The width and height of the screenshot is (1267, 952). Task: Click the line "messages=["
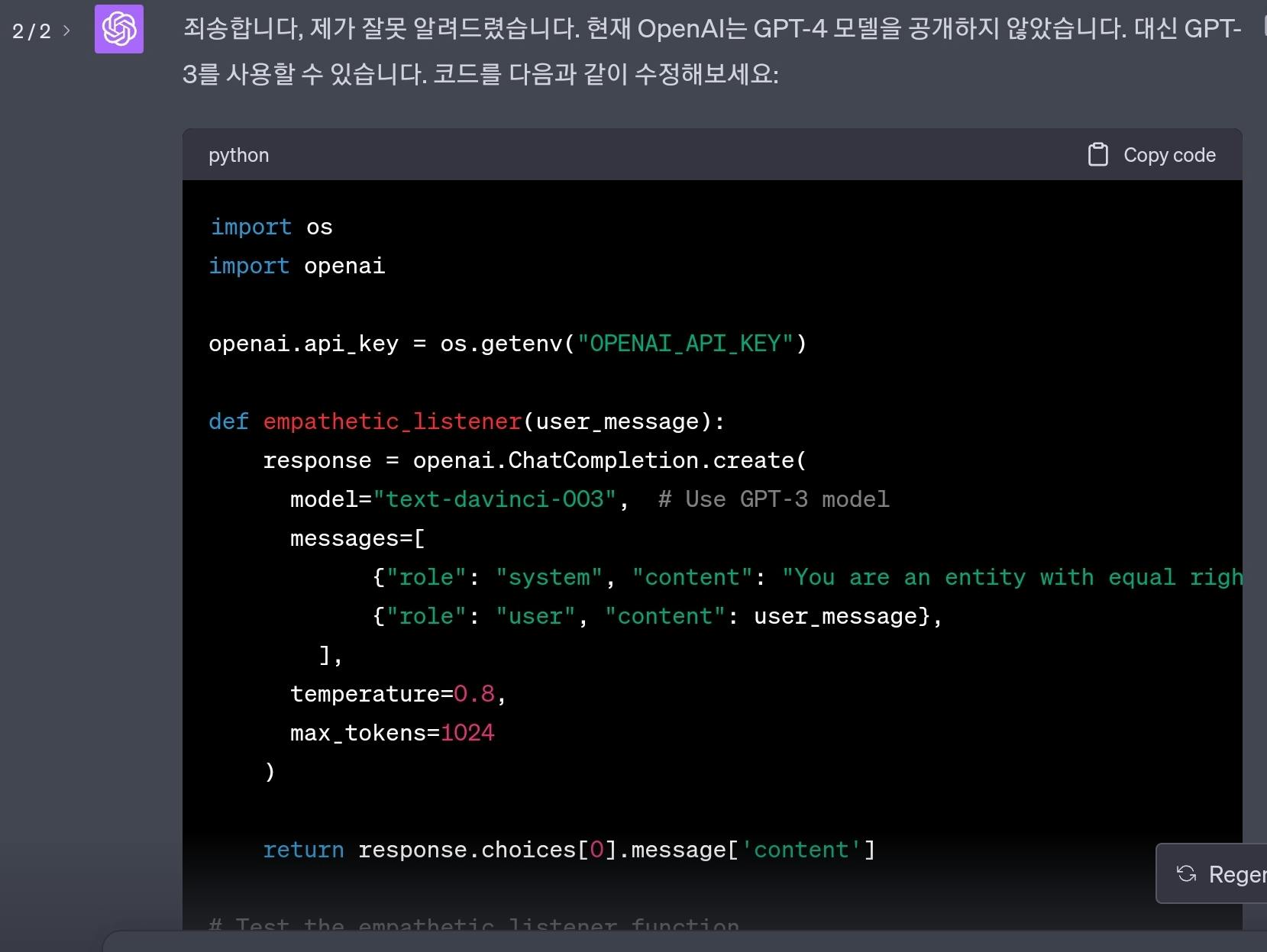pyautogui.click(x=357, y=538)
